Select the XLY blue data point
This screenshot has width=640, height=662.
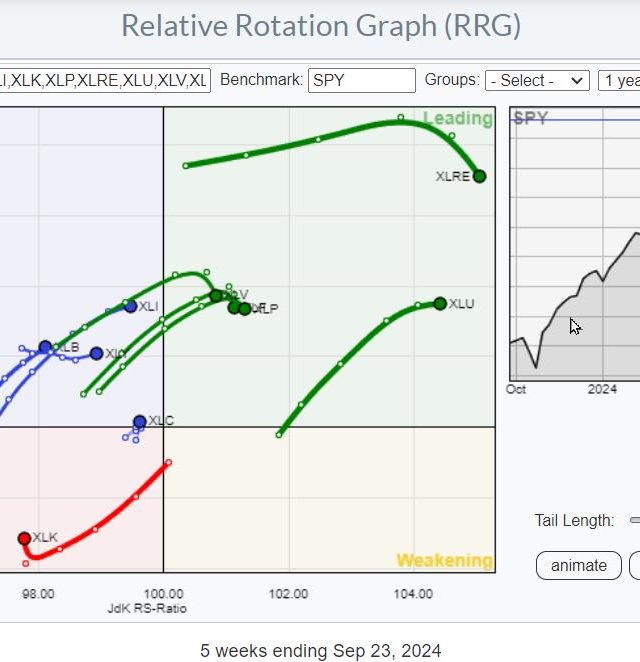pos(96,353)
